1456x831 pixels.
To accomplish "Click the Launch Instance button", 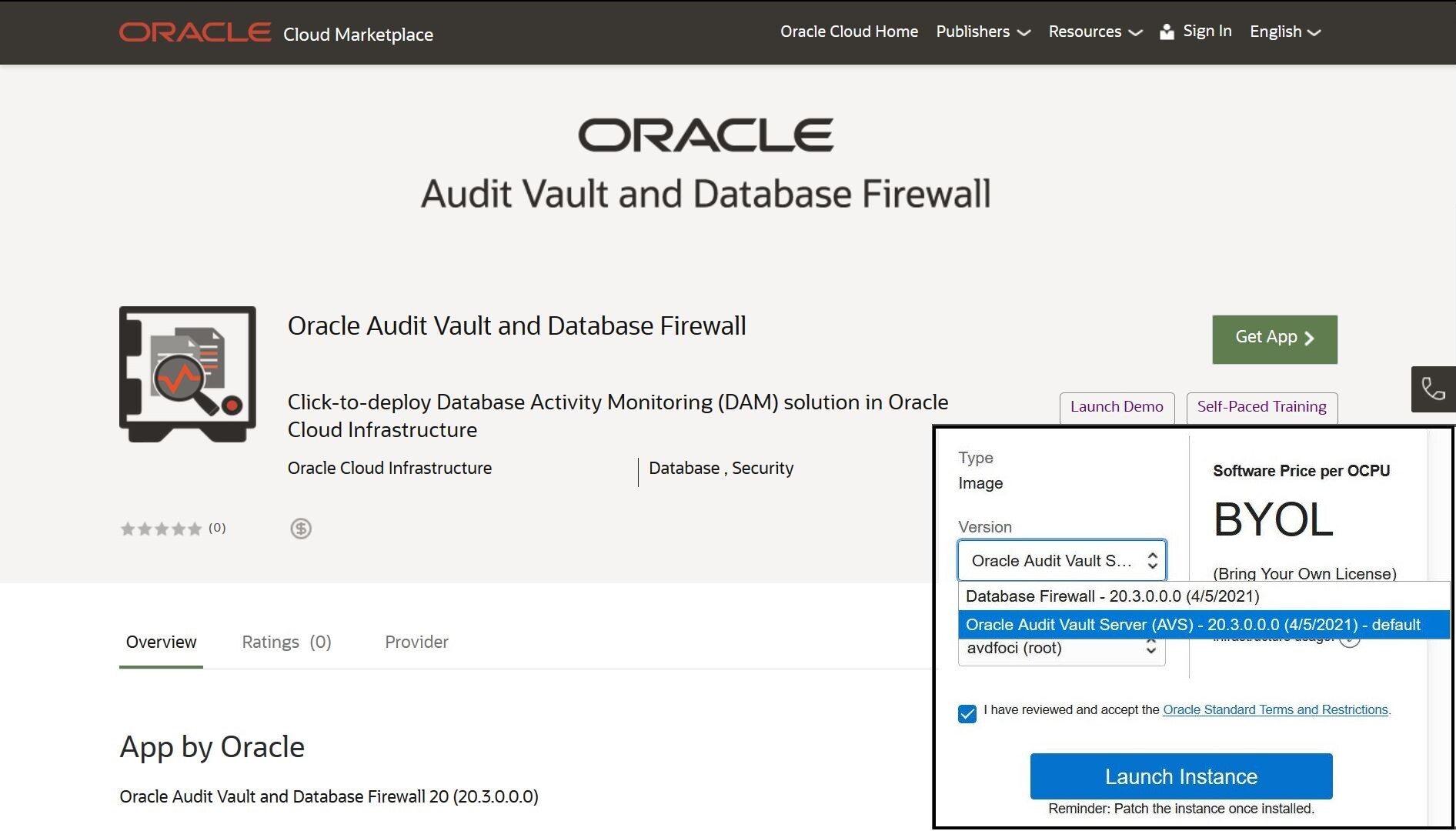I will (1180, 776).
